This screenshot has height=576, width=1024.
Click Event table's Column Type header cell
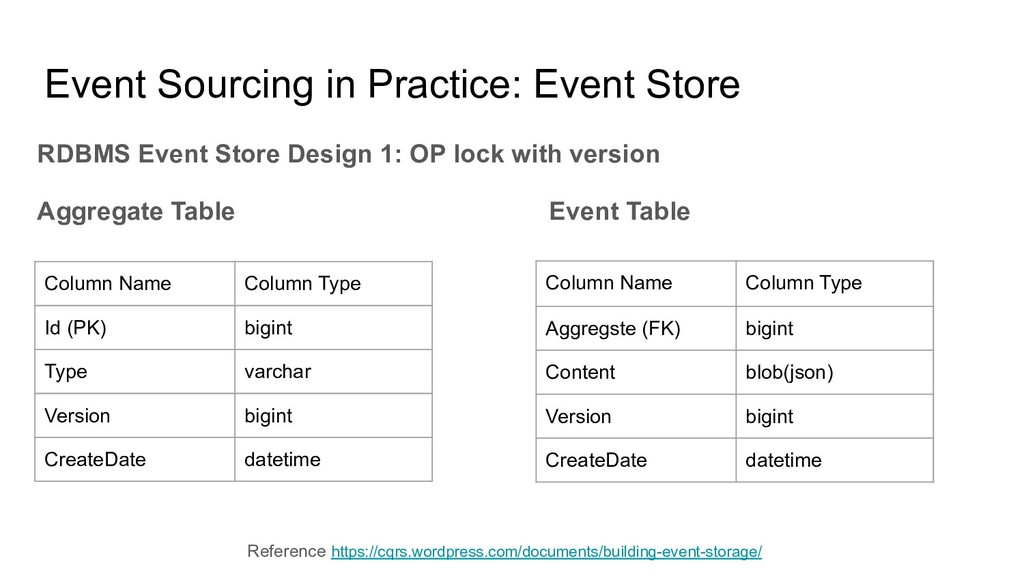click(x=834, y=283)
